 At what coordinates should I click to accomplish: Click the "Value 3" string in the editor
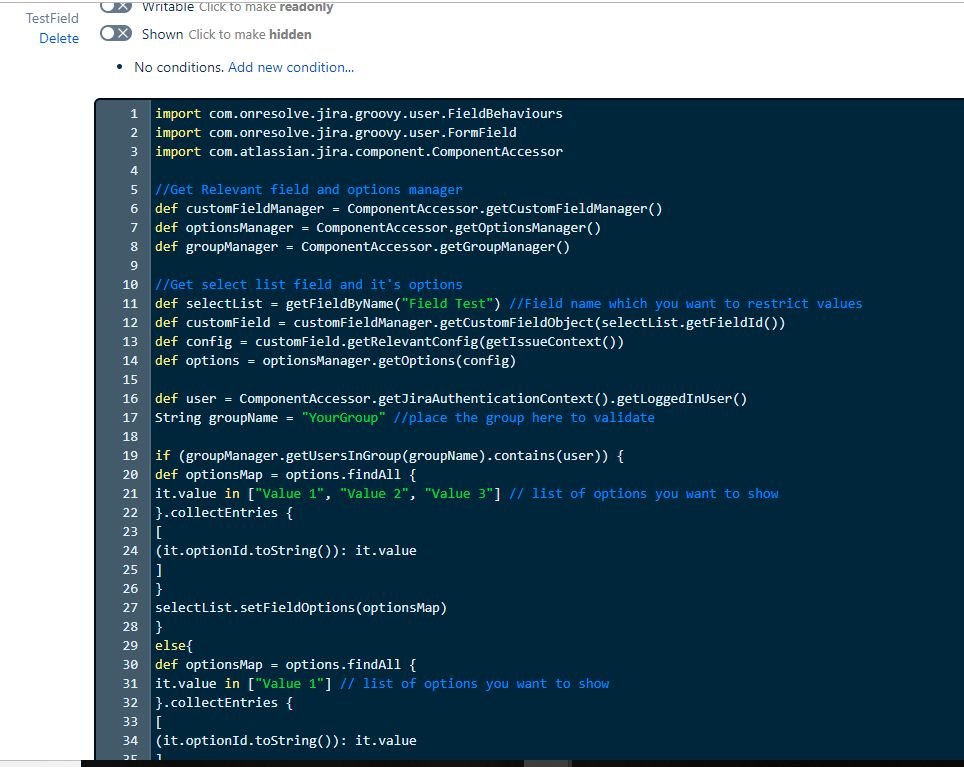coord(459,494)
